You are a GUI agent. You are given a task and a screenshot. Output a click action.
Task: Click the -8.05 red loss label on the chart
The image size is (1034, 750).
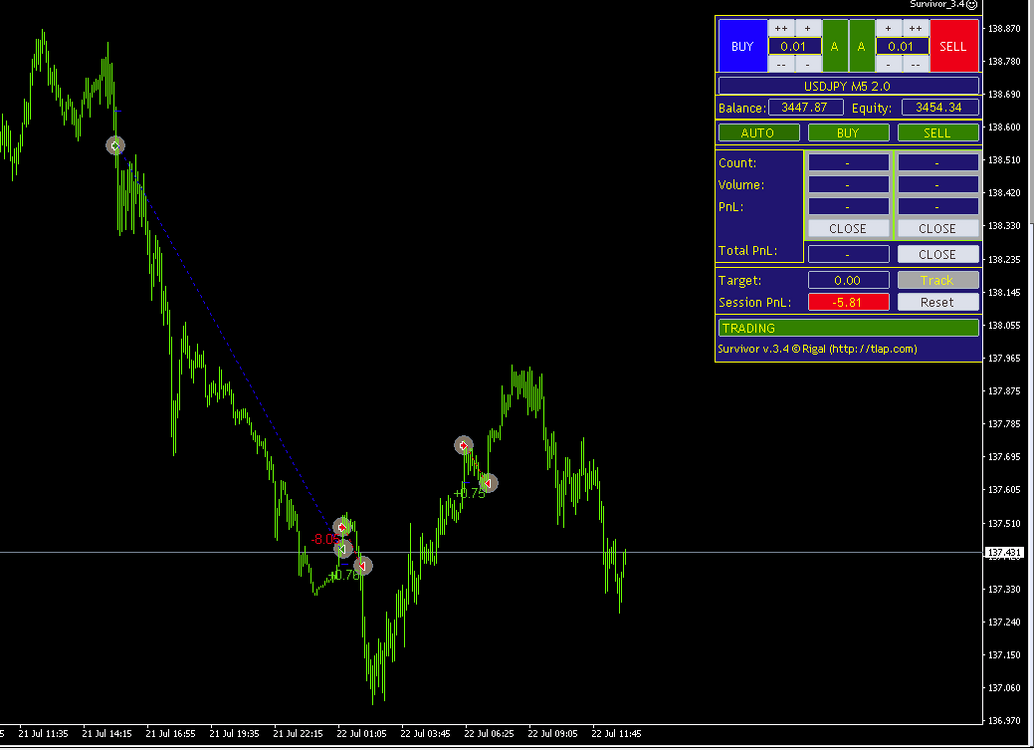326,539
